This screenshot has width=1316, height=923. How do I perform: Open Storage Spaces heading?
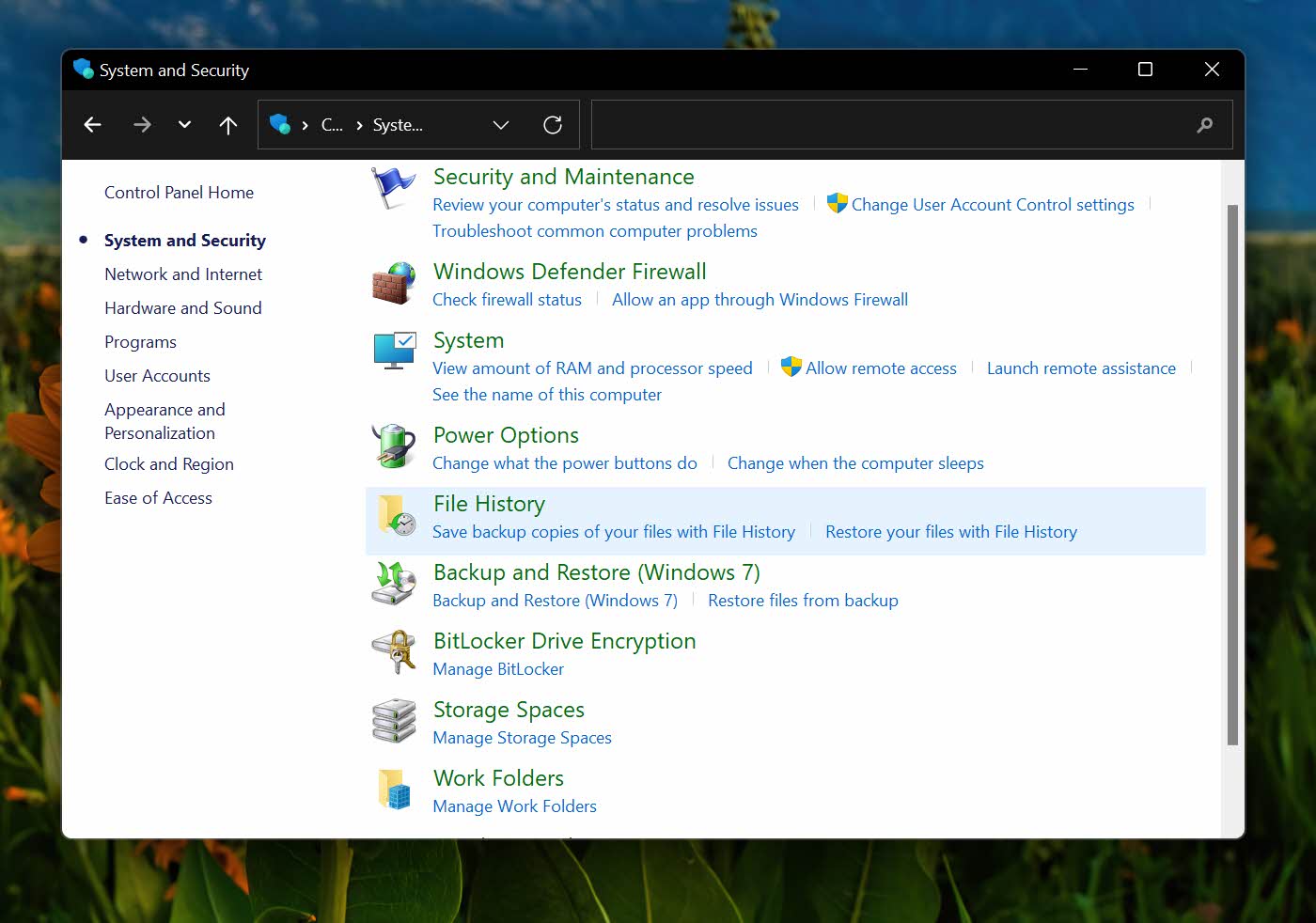pyautogui.click(x=509, y=710)
